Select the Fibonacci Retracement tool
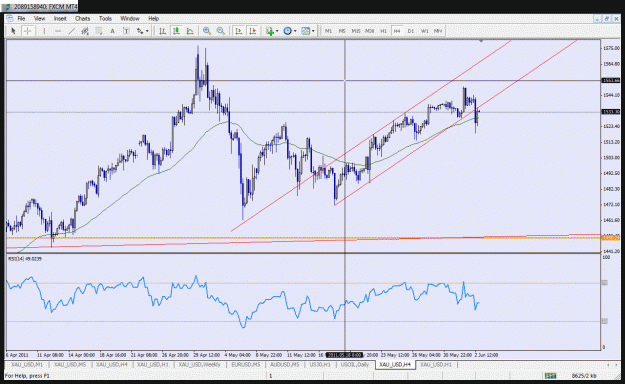The height and width of the screenshot is (384, 625). (98, 31)
